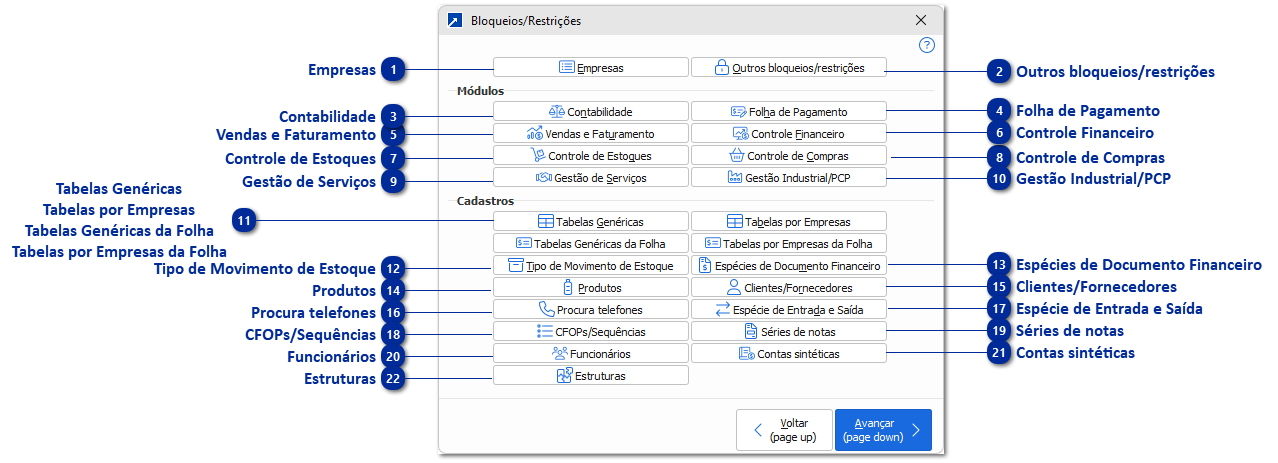Choose Tabelas por Empresas button

click(x=788, y=222)
